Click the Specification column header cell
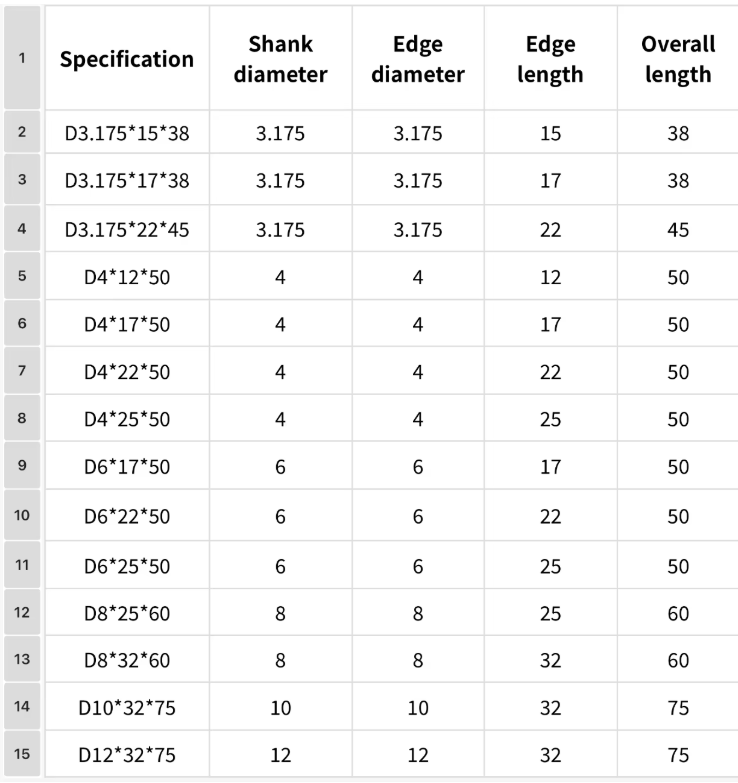 point(126,59)
